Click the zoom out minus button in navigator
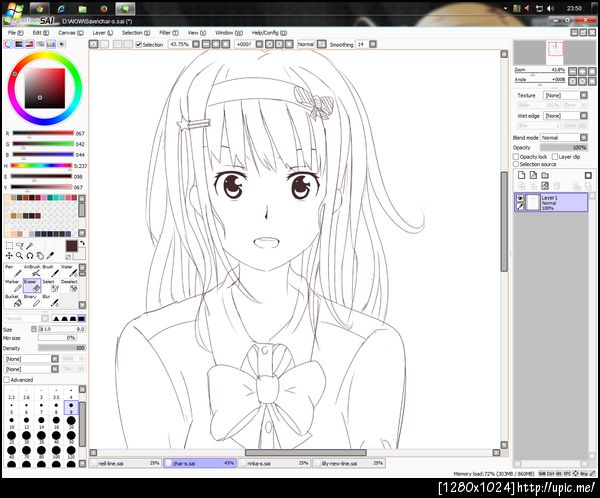This screenshot has width=600, height=498. click(572, 71)
